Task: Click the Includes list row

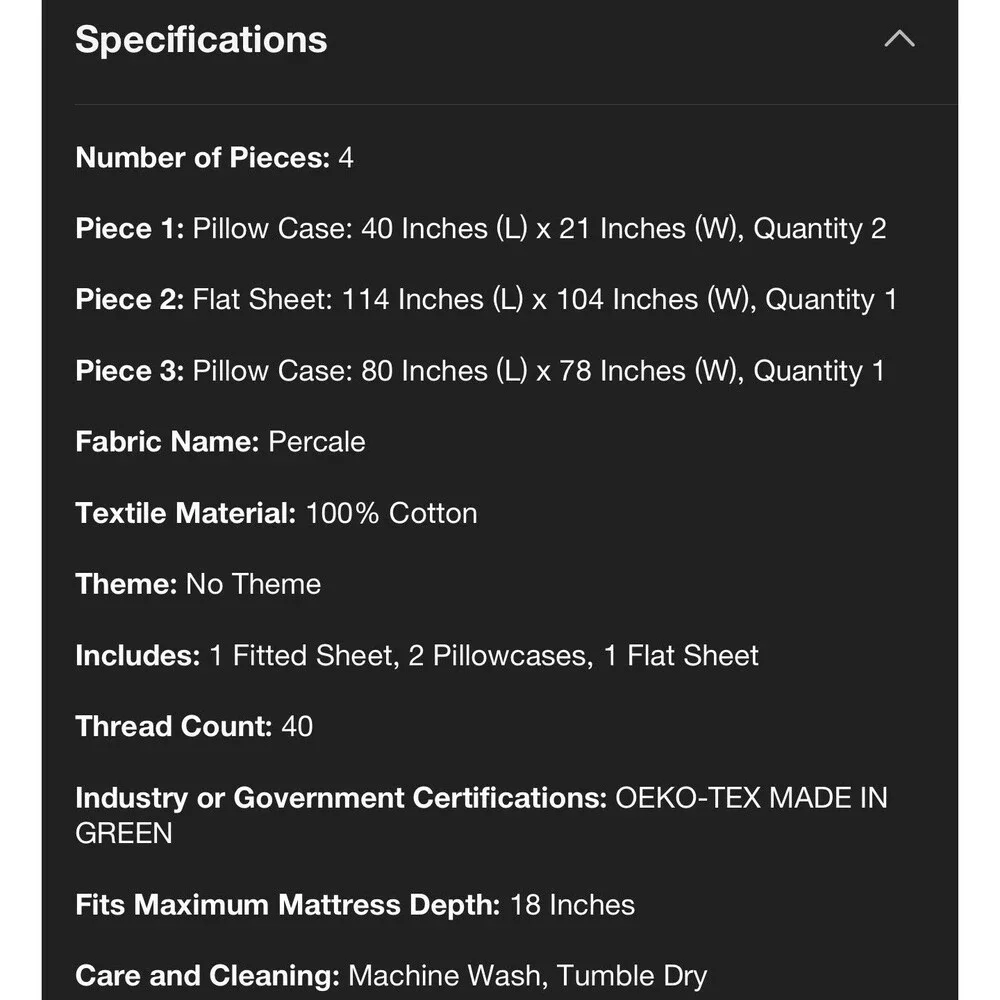Action: coord(417,656)
